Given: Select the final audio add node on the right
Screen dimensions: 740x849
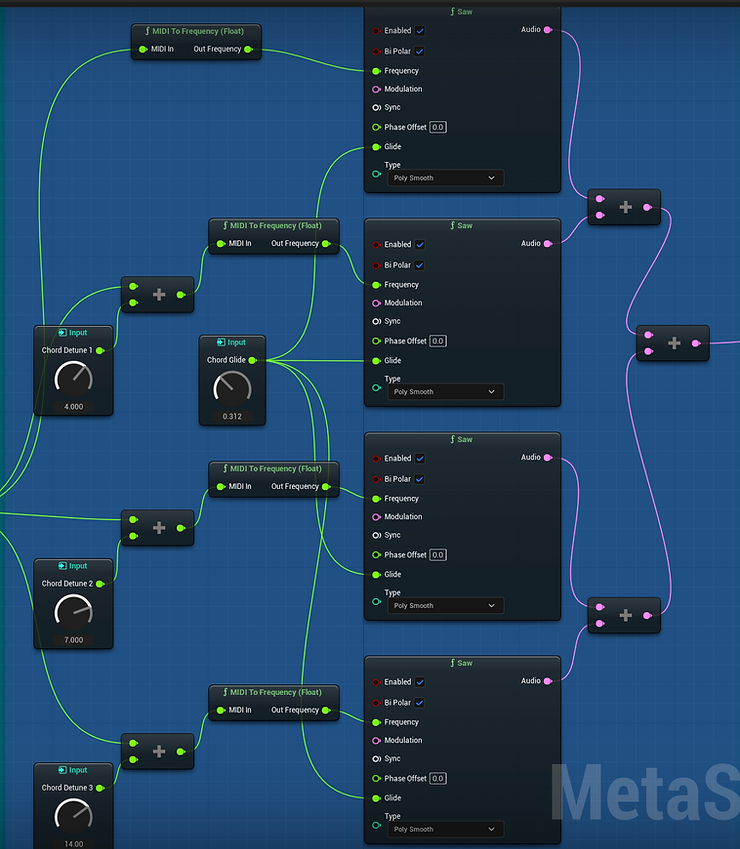Looking at the screenshot, I should click(x=673, y=343).
